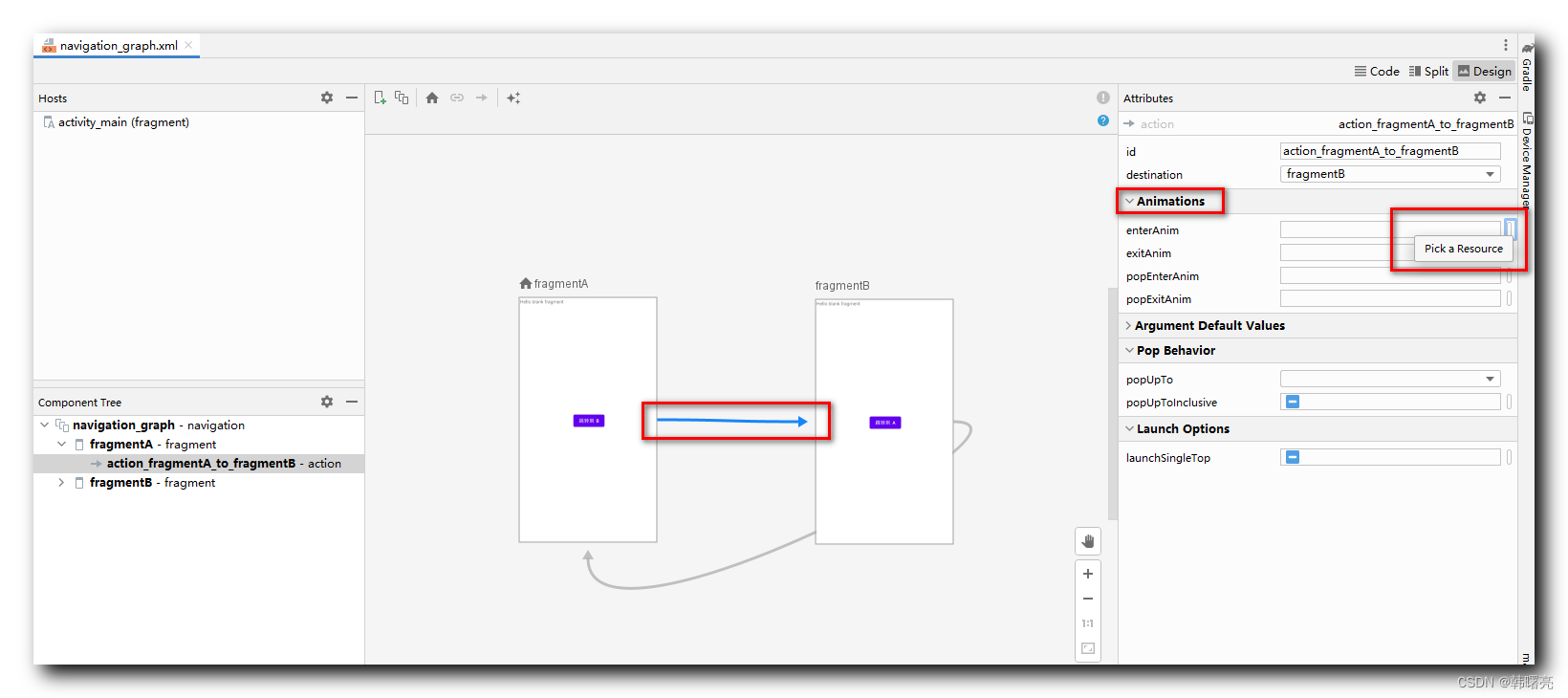
Task: Click the popExitAnim input field
Action: (1390, 298)
